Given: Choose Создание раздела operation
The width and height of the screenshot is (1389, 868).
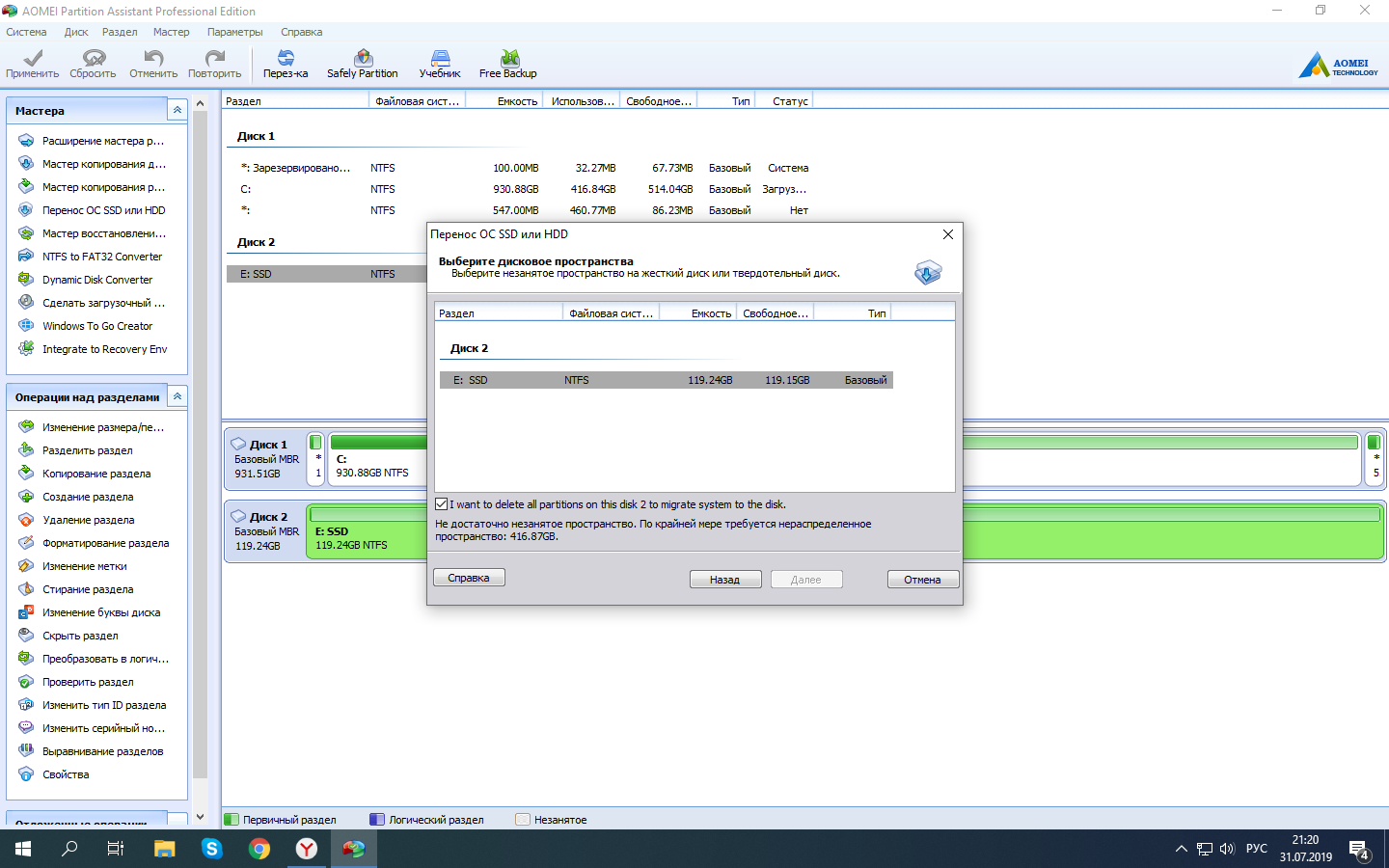Looking at the screenshot, I should point(88,497).
